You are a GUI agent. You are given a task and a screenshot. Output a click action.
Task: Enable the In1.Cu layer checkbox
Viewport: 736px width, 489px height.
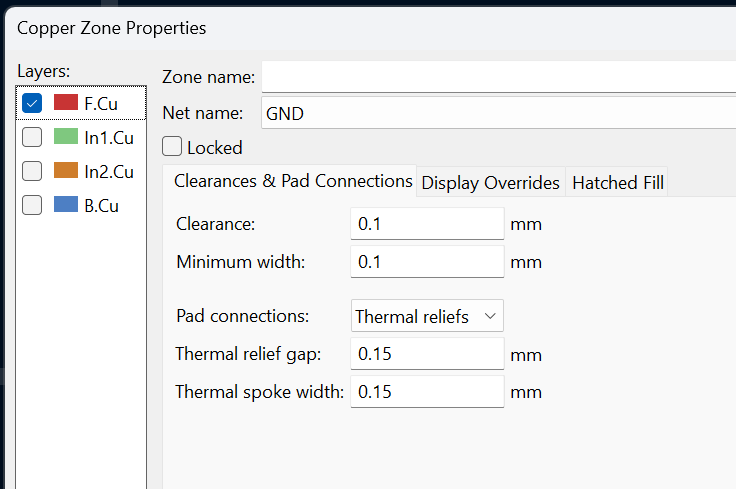coord(32,137)
